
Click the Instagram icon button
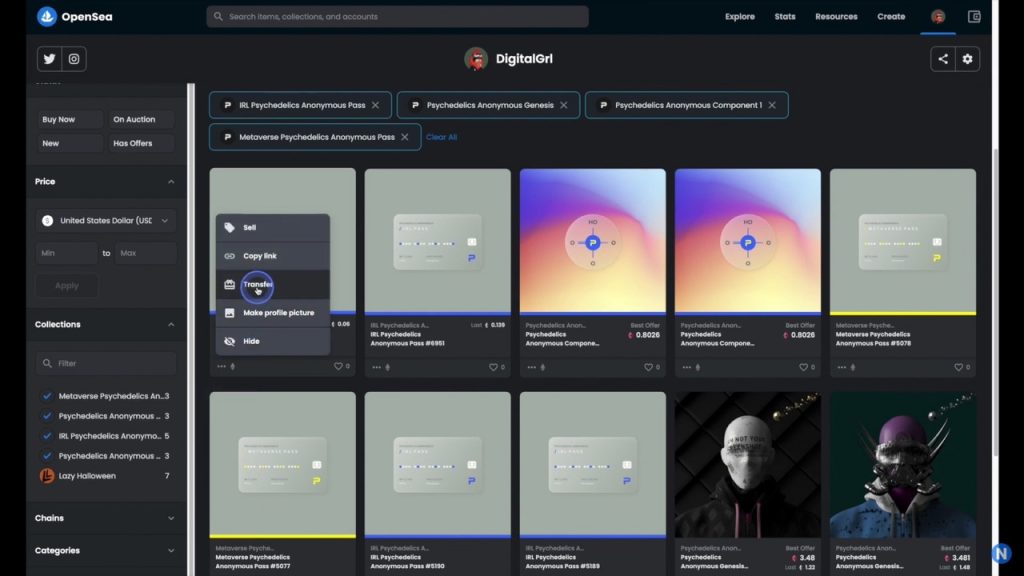74,59
